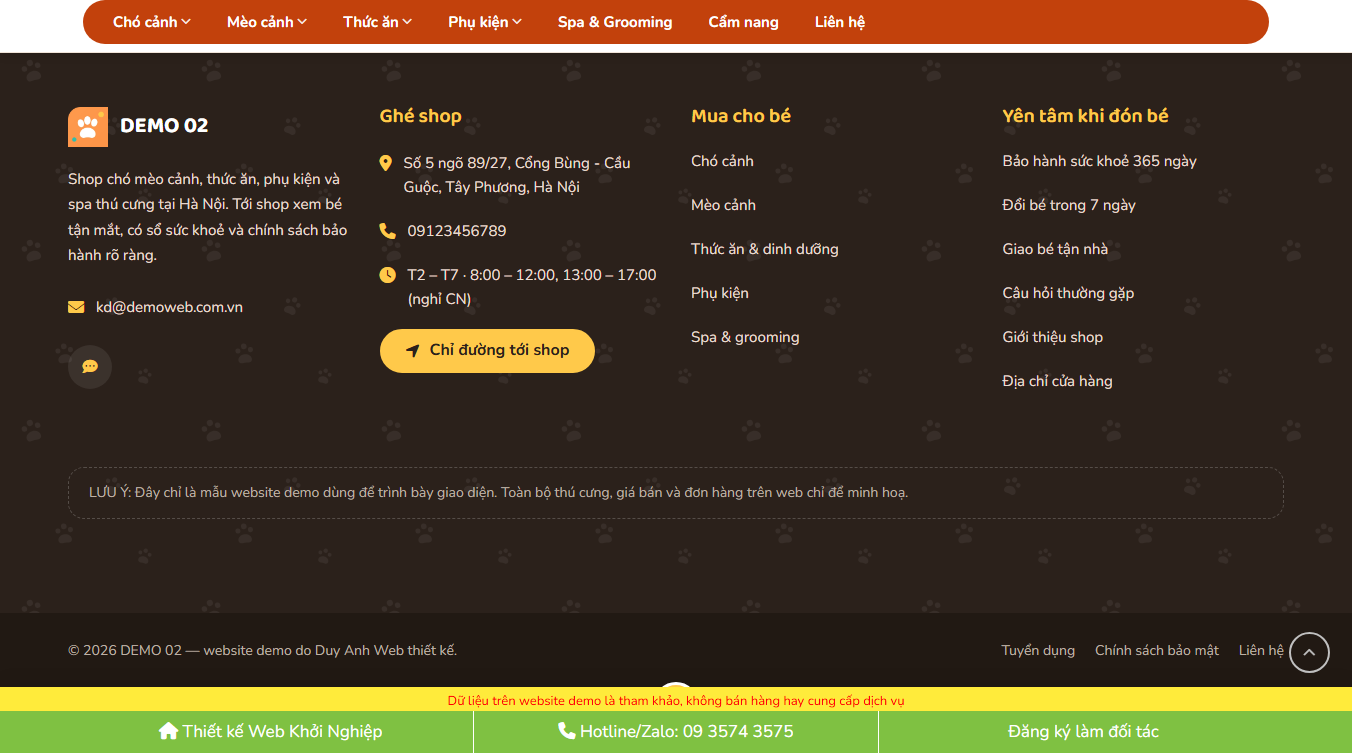Click the address text Số 5 ngõ 89/27
Screen dimensions: 1352x753
tap(517, 175)
